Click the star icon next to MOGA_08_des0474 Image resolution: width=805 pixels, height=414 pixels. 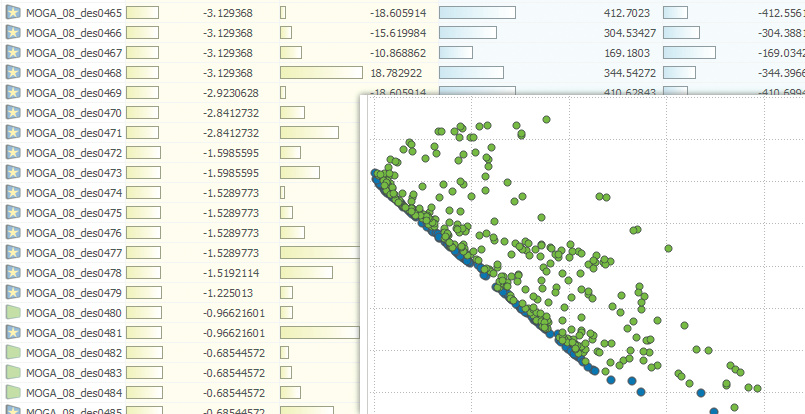[x=13, y=192]
